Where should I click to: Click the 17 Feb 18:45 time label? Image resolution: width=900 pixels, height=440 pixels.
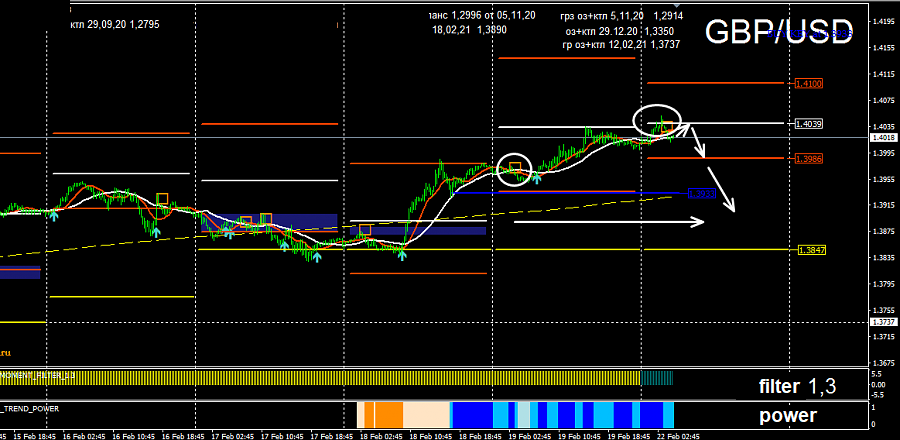(332, 436)
